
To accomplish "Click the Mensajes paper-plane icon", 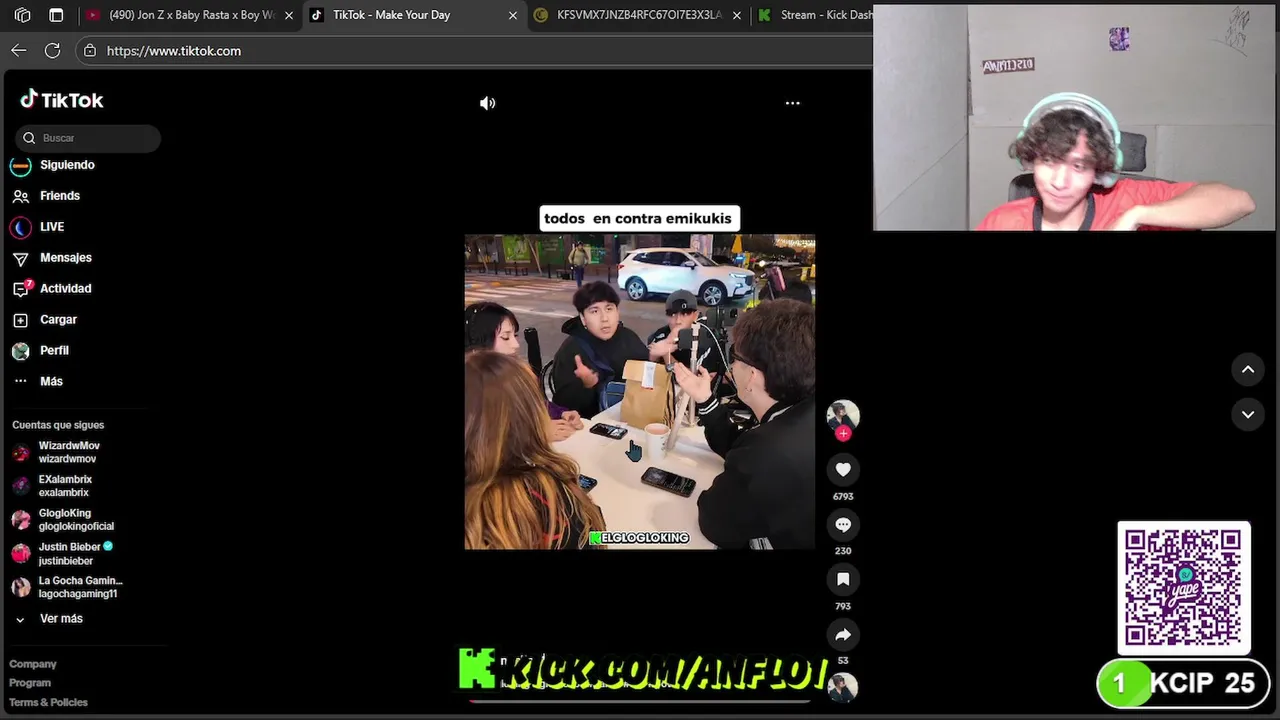I will tap(21, 258).
